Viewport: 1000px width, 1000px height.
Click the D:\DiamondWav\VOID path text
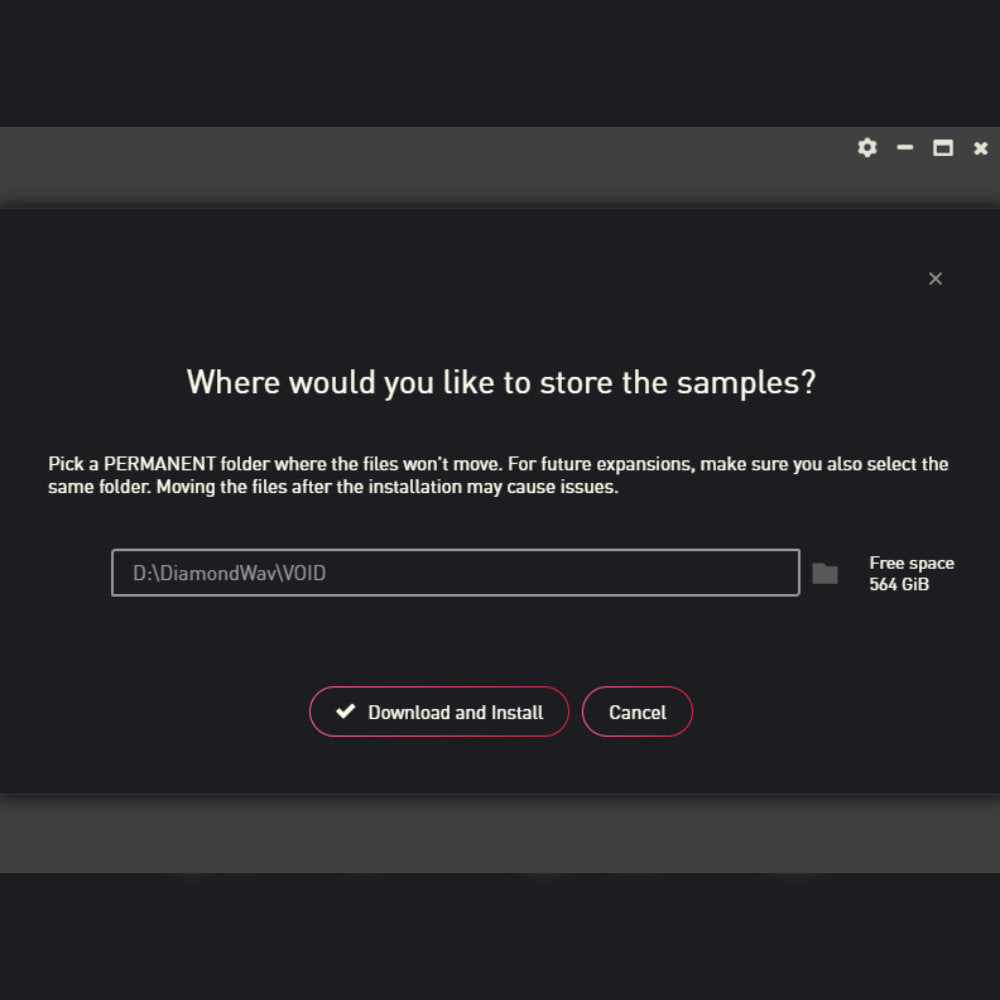click(x=229, y=574)
